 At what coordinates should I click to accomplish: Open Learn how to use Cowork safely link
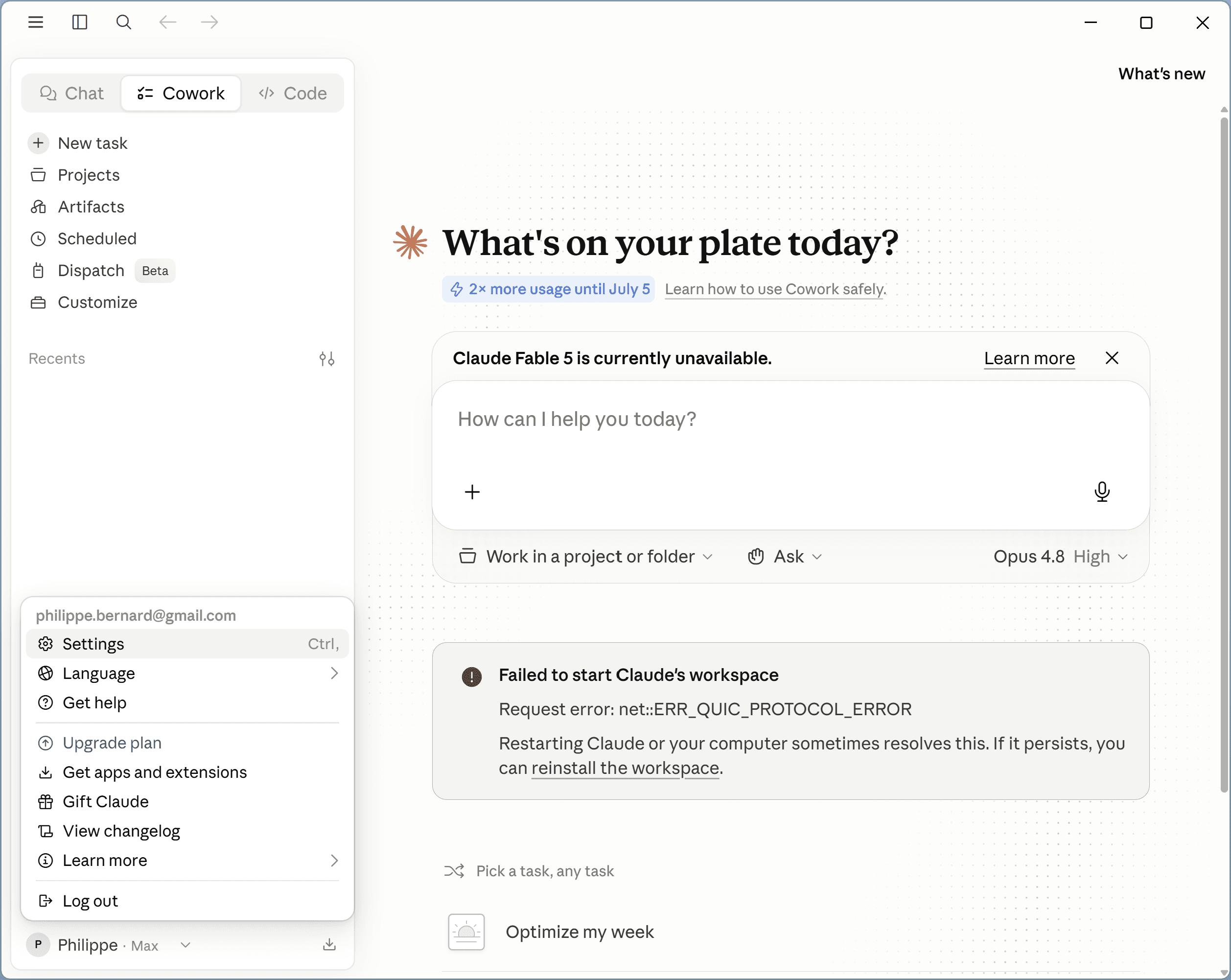pyautogui.click(x=775, y=289)
